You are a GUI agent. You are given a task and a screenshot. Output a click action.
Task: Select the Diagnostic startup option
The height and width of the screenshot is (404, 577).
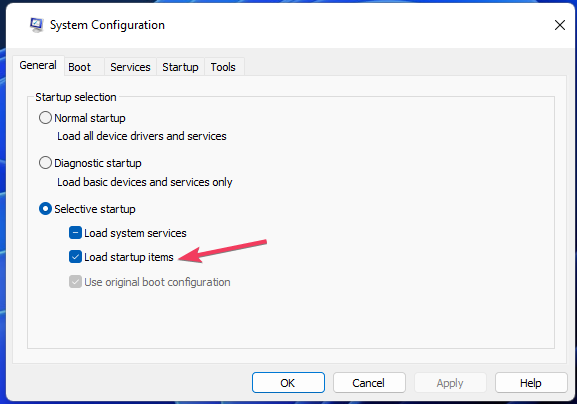point(45,163)
